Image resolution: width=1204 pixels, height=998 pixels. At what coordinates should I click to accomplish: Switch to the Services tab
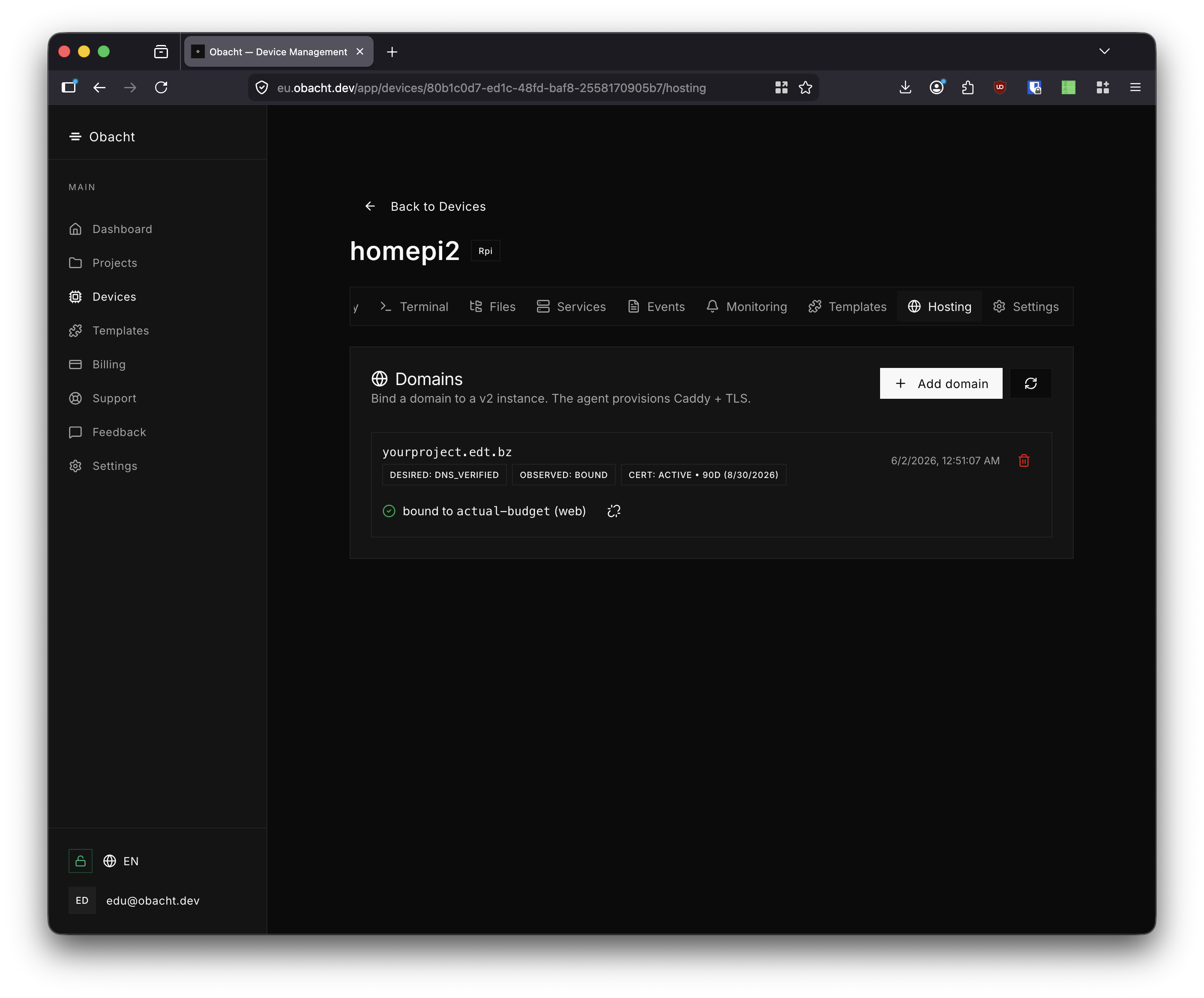571,307
